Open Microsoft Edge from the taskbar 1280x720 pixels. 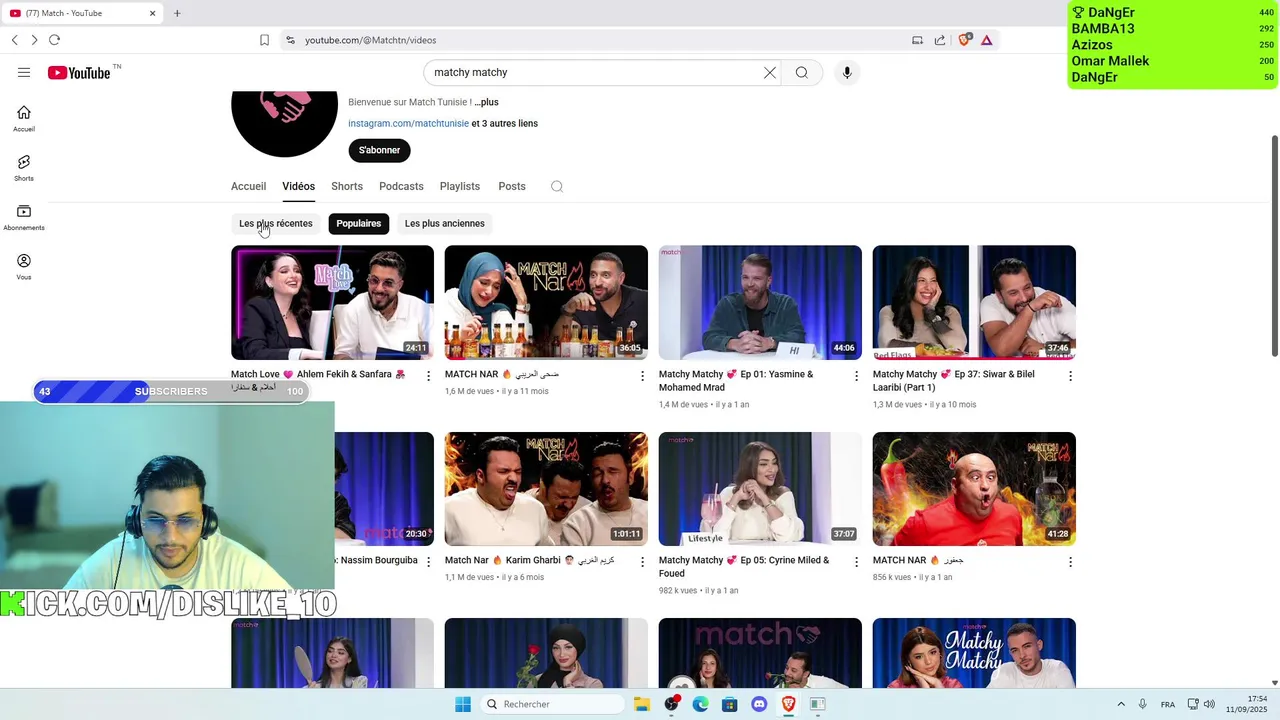pos(700,704)
